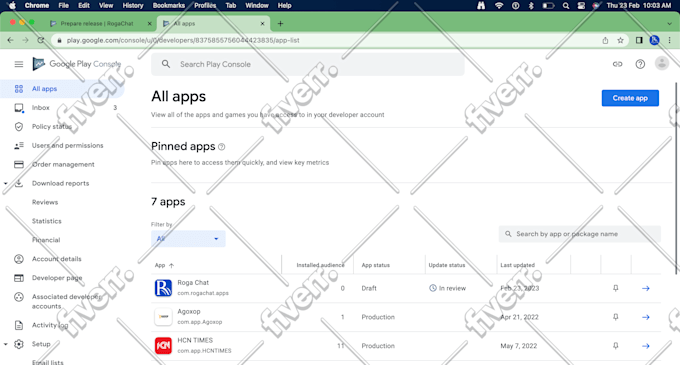
Task: Open Account details
Action: click(56, 259)
